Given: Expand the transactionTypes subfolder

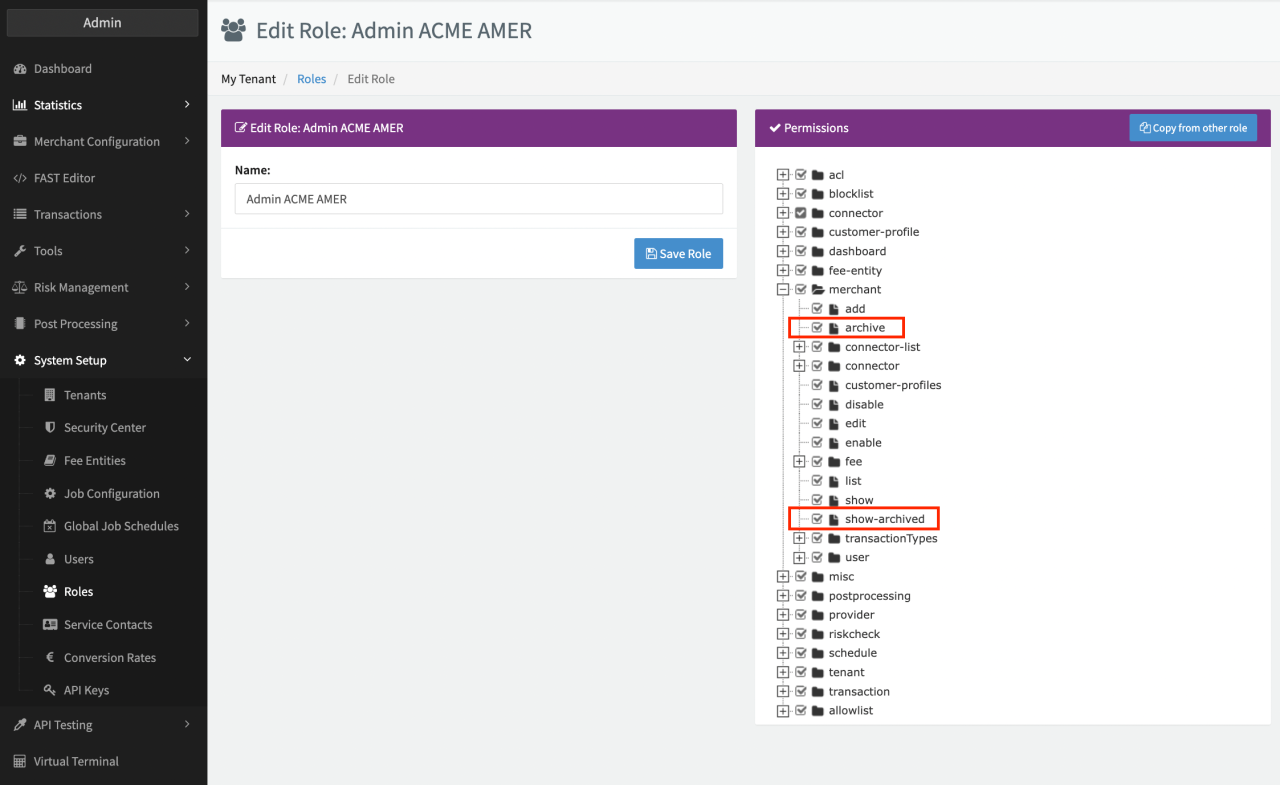Looking at the screenshot, I should 799,539.
